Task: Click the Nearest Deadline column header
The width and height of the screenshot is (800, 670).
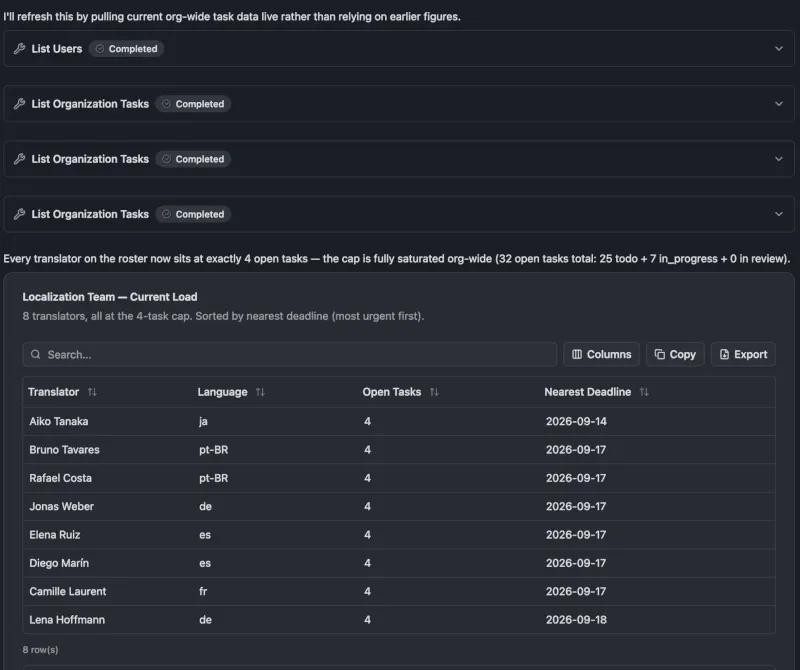Action: 588,392
